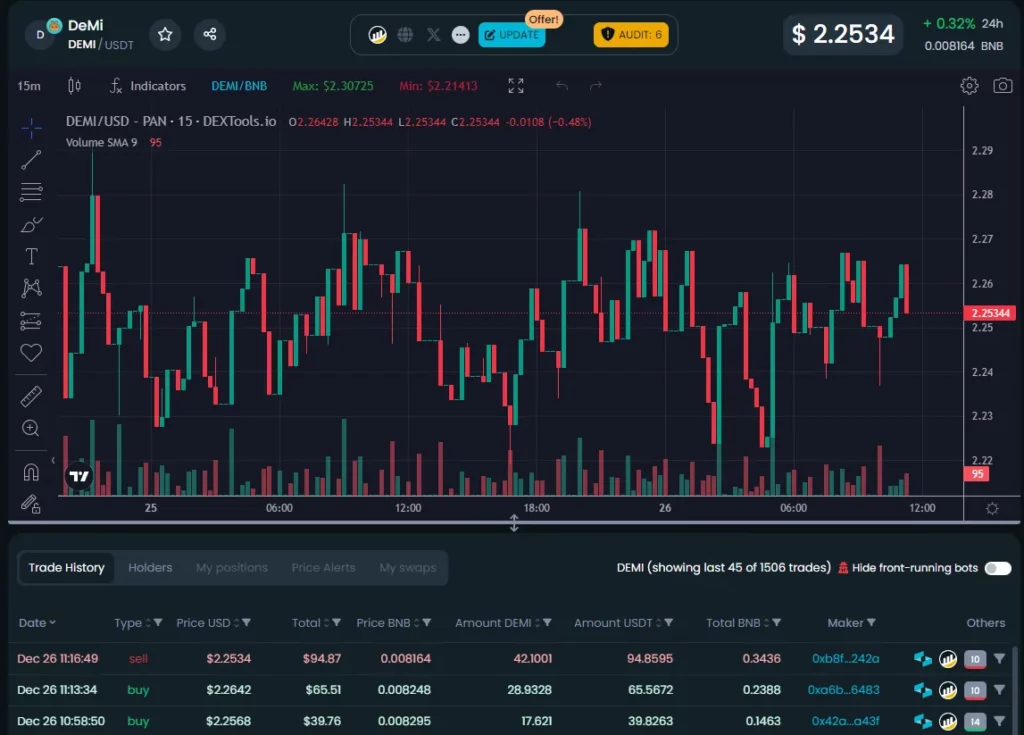Screen dimensions: 1024x735
Task: Toggle sort on the Total column
Action: coord(326,623)
